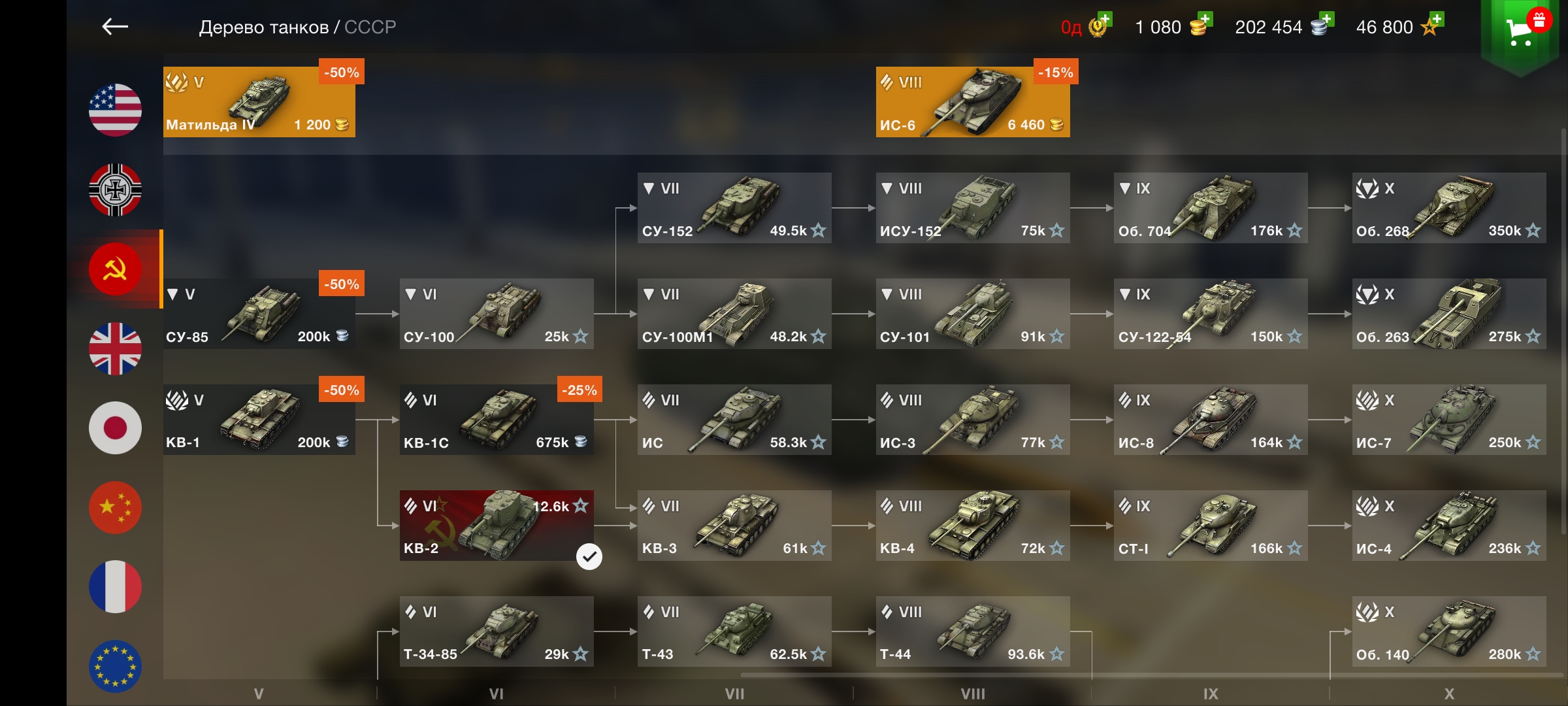Open premium Матильда IV tank offer

259,102
